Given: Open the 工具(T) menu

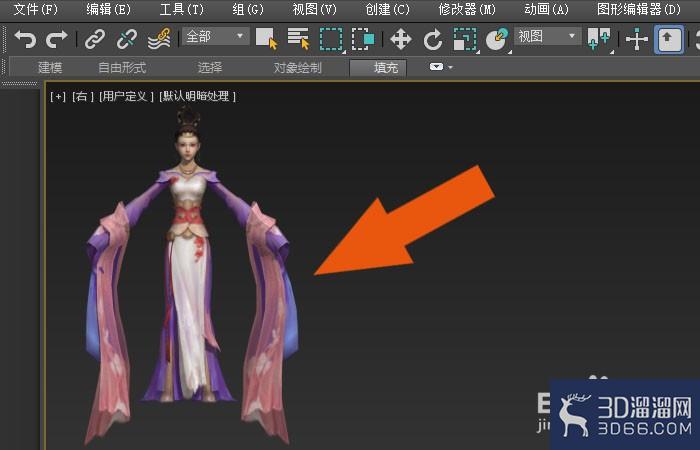Looking at the screenshot, I should click(x=182, y=9).
